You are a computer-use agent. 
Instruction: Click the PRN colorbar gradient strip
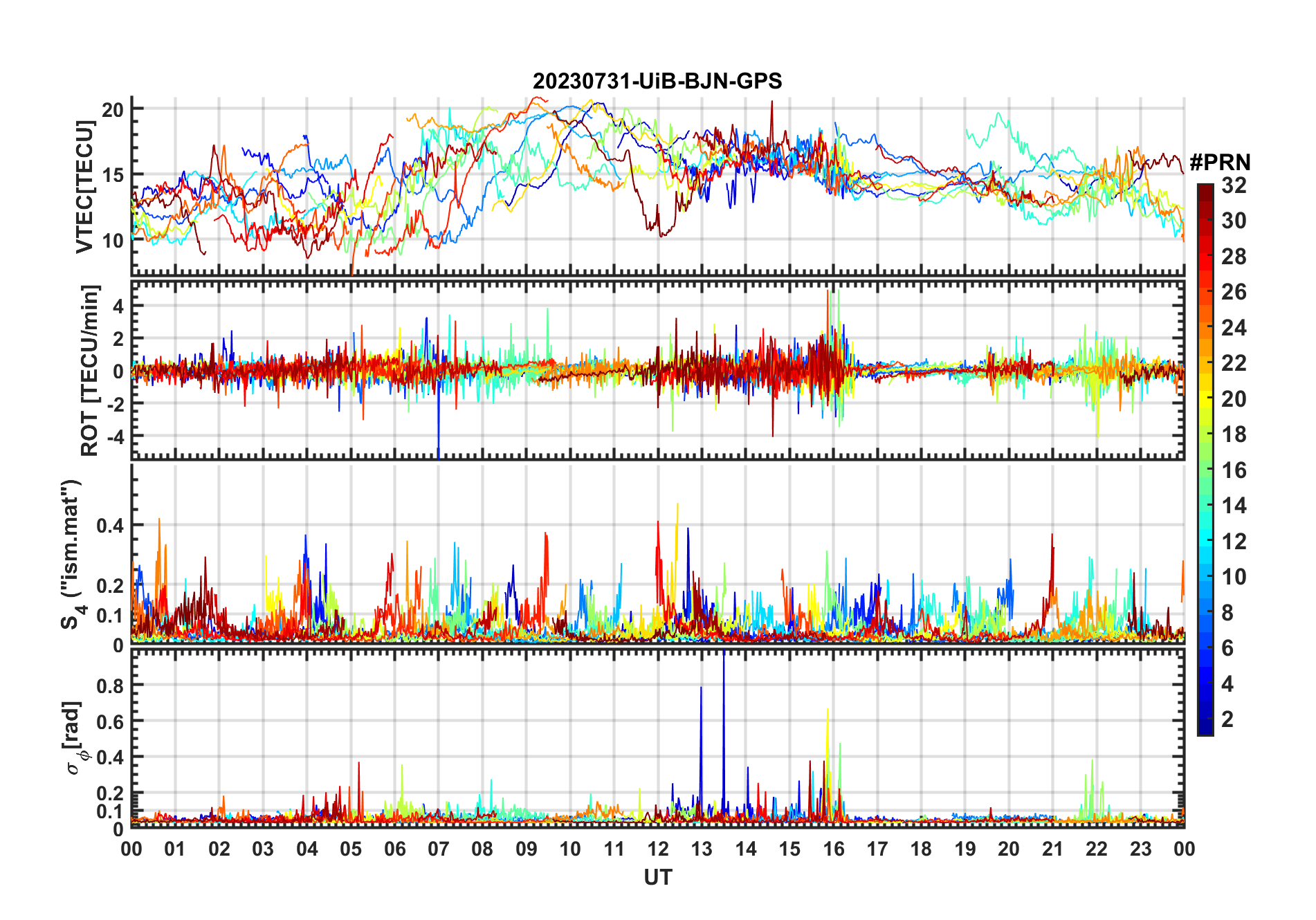point(1205,459)
